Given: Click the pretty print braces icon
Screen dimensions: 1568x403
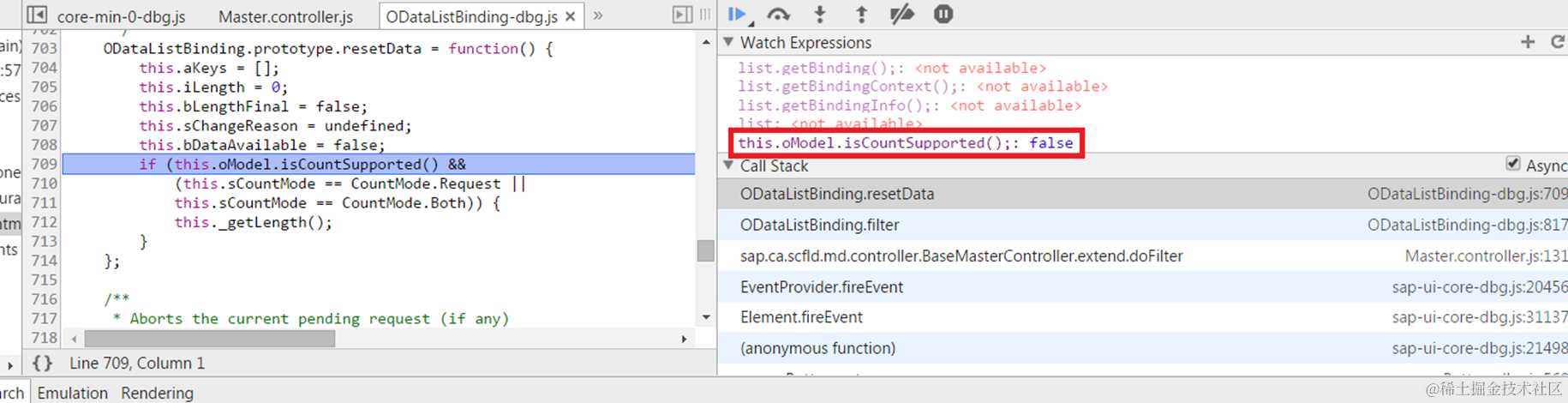Looking at the screenshot, I should pos(42,364).
